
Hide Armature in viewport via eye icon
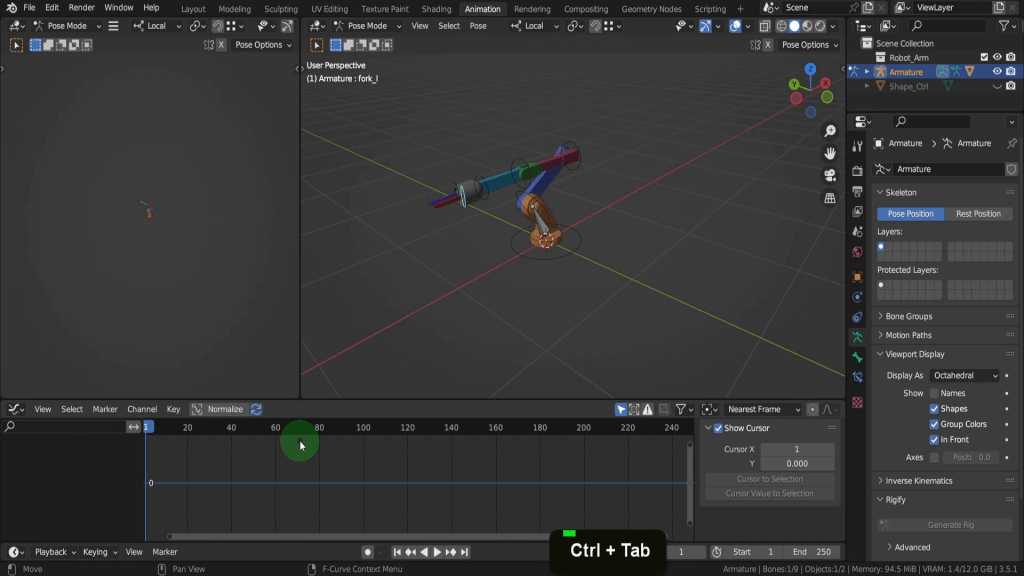click(997, 72)
